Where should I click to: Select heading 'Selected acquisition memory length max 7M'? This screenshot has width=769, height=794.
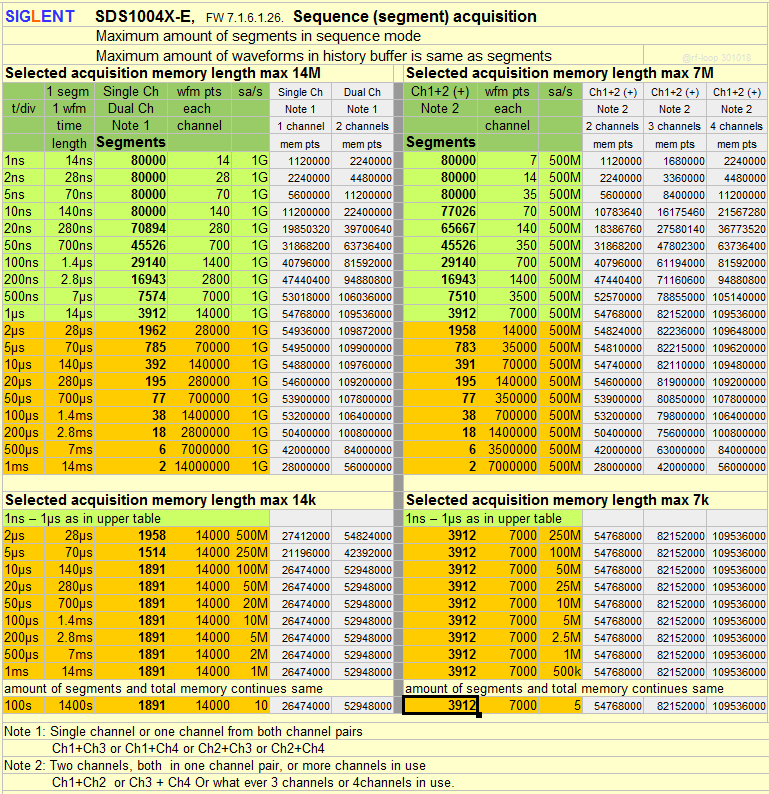coord(559,73)
